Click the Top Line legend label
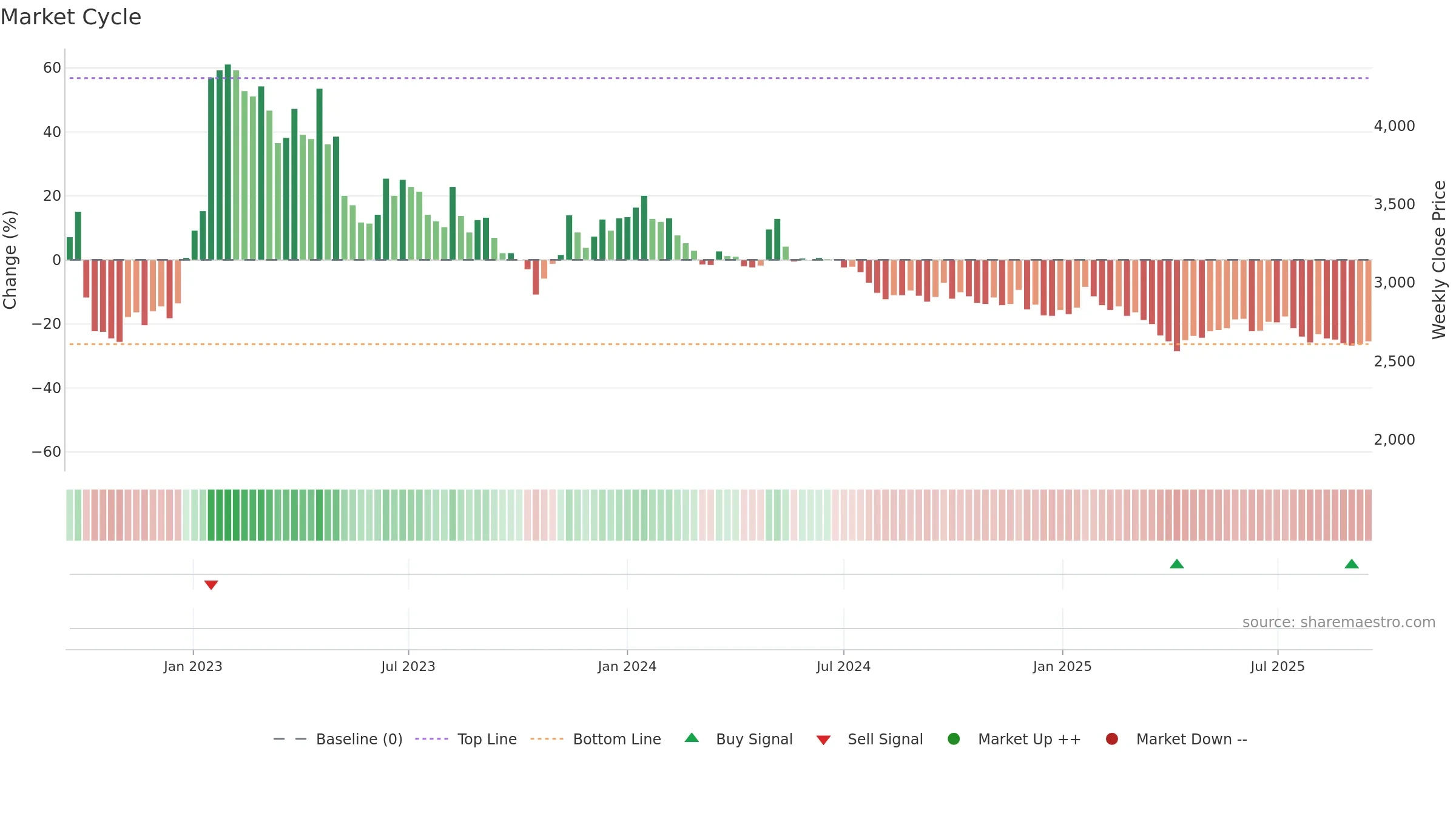Screen dimensions: 1456x819 (x=487, y=739)
